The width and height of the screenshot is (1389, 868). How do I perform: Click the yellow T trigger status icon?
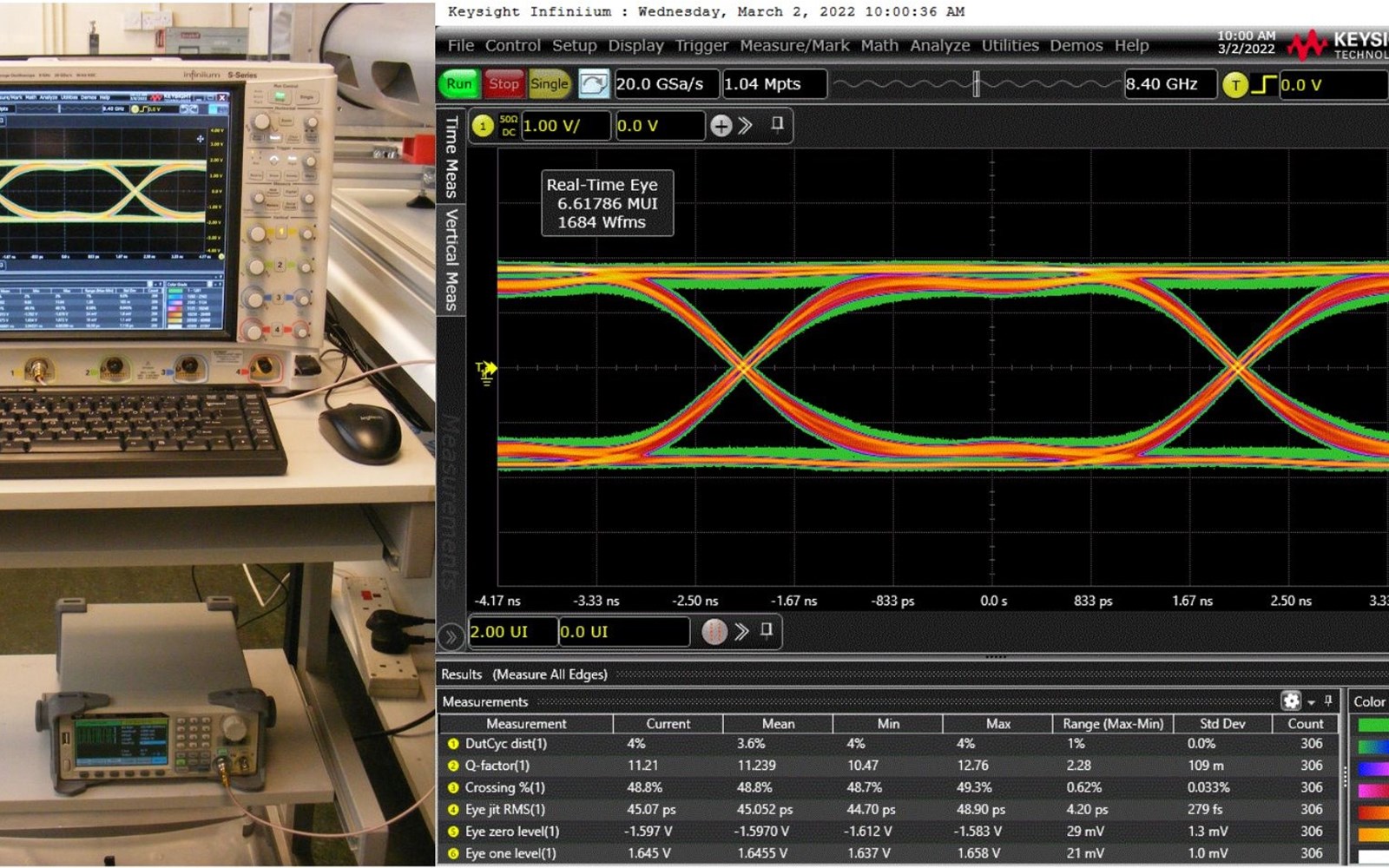pos(1235,84)
